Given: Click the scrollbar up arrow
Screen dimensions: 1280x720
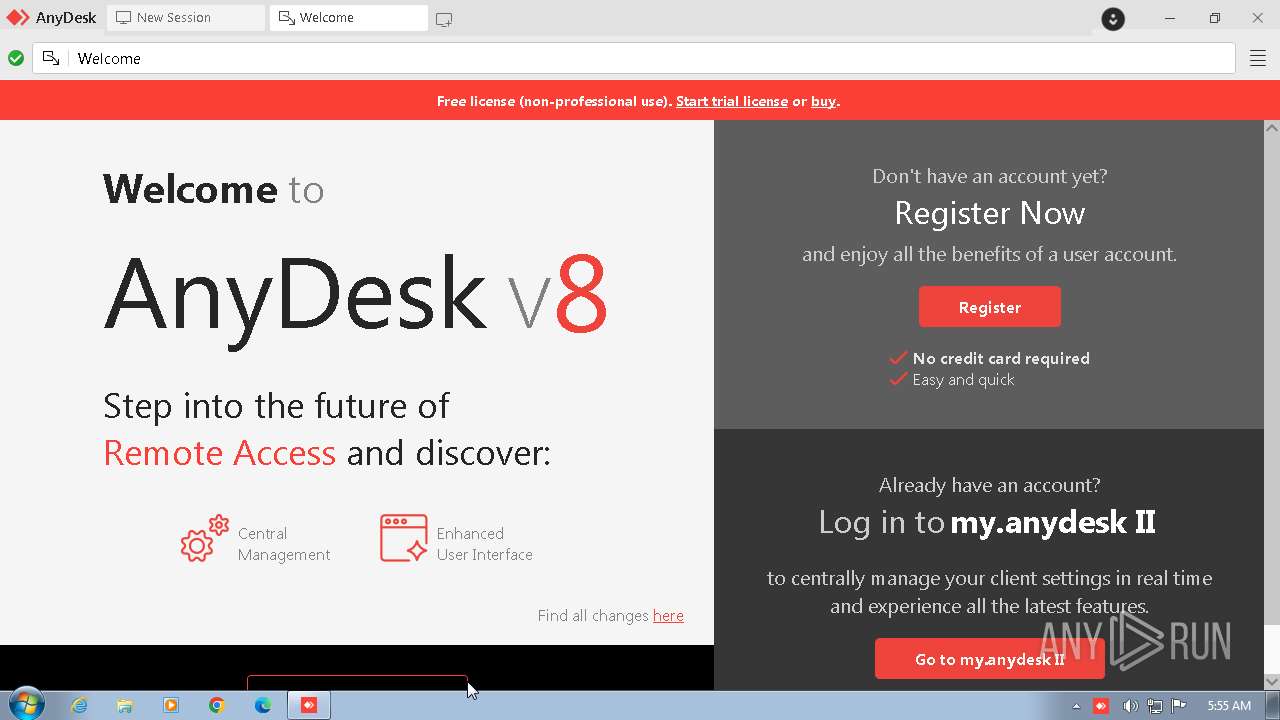Looking at the screenshot, I should 1272,128.
